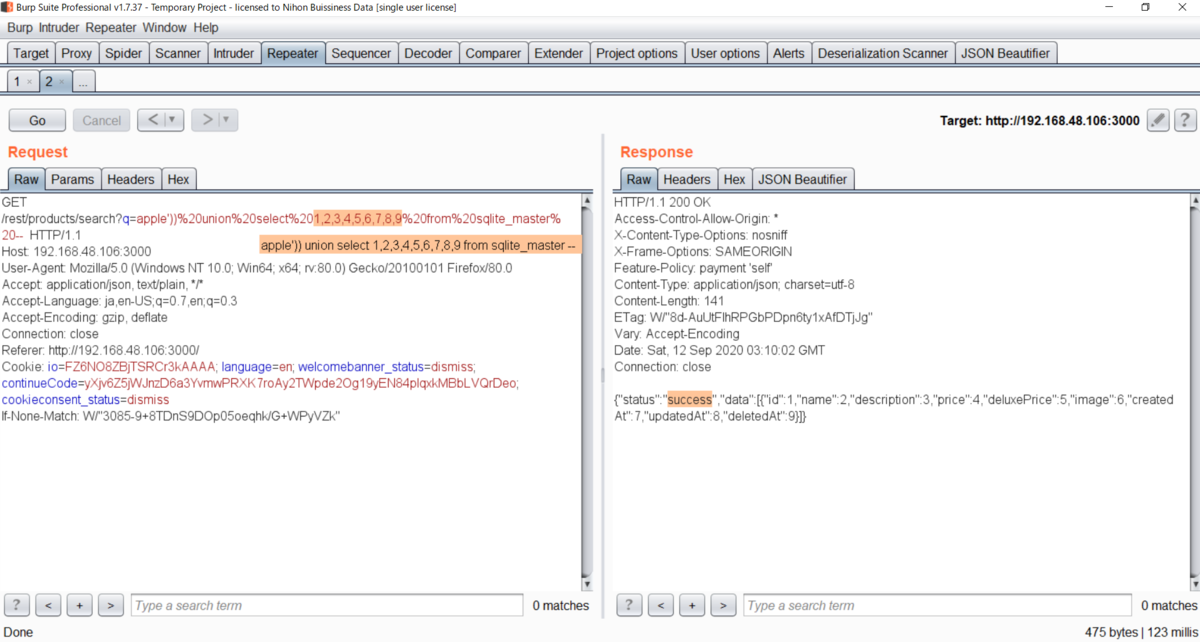Open the forward history dropdown arrow
Viewport: 1200px width, 642px height.
pos(227,120)
